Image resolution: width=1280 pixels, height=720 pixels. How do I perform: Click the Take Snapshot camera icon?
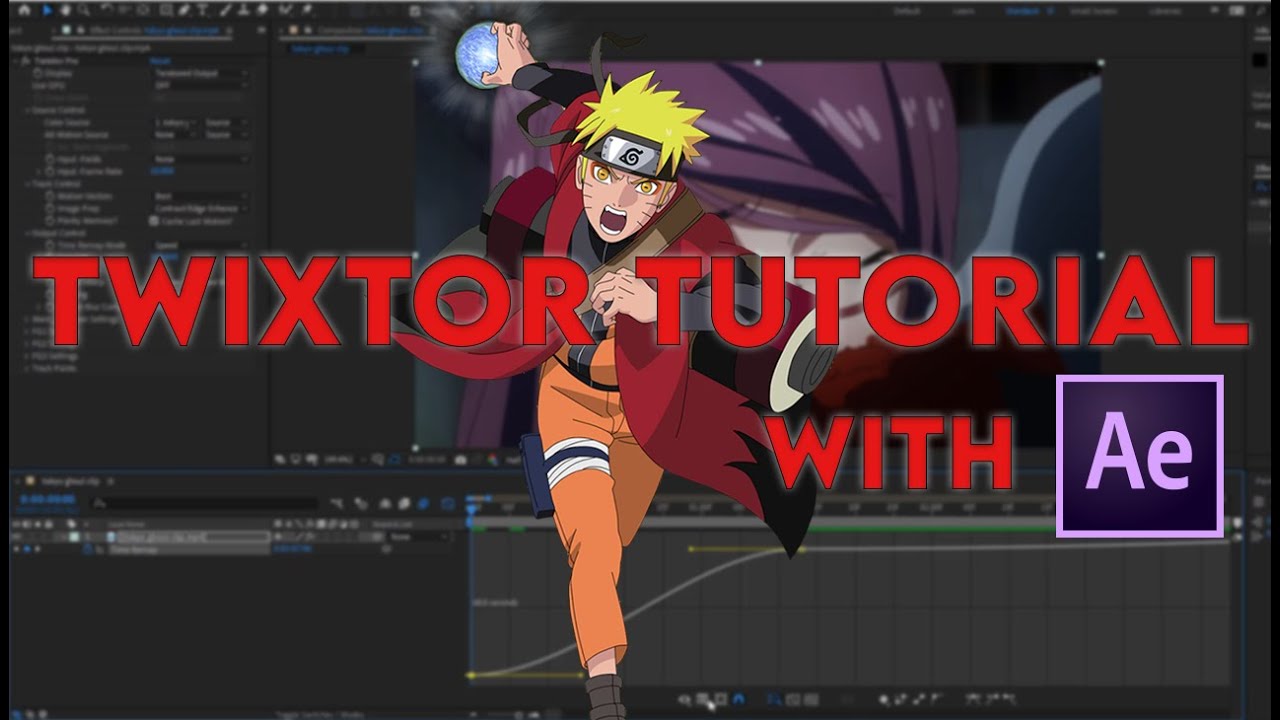[x=460, y=460]
